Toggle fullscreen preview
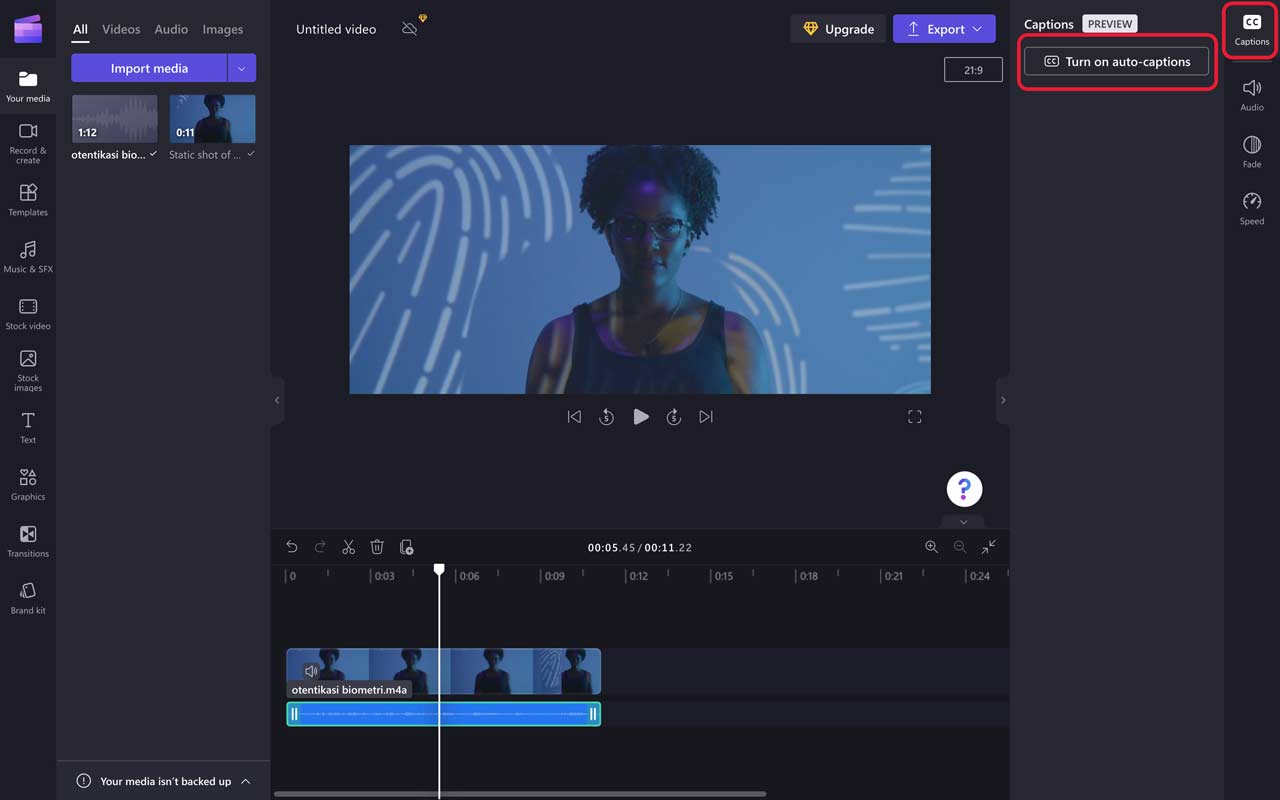 914,417
